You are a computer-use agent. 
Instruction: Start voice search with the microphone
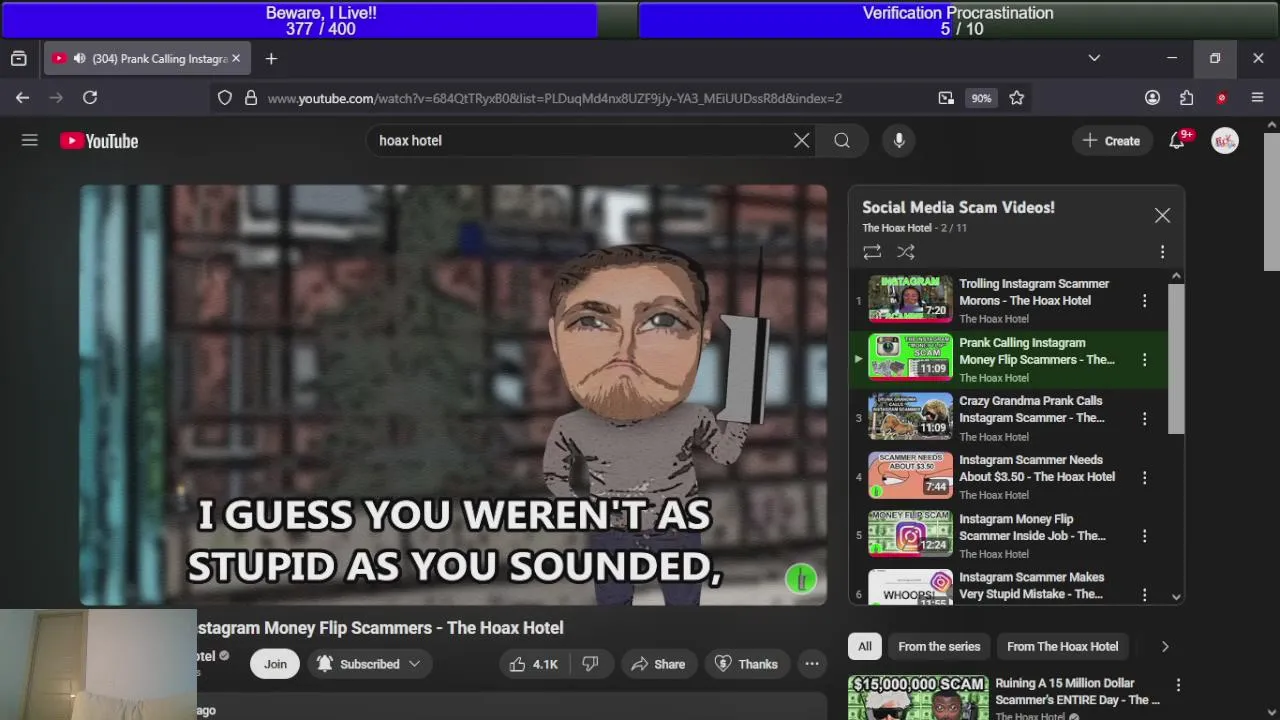point(899,141)
